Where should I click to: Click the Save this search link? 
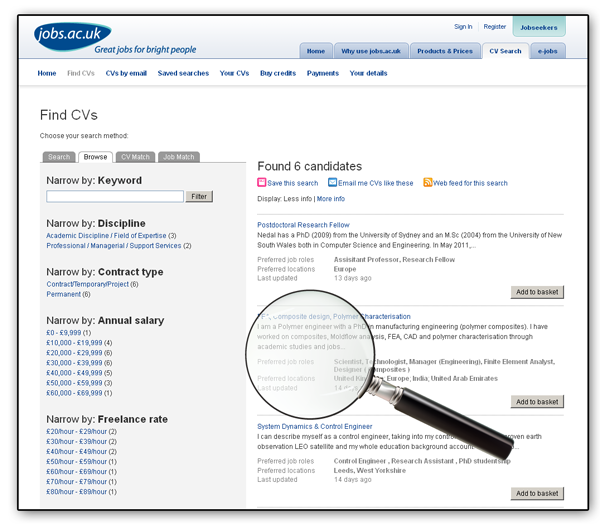coord(293,183)
